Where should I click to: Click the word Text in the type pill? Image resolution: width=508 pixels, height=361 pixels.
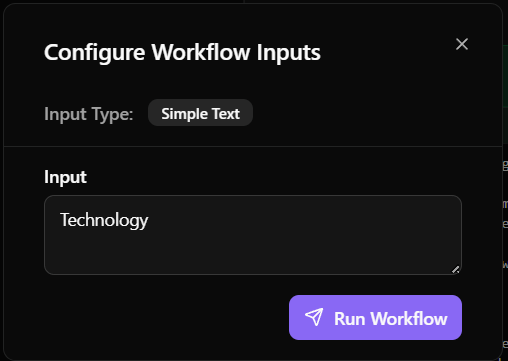pyautogui.click(x=226, y=114)
